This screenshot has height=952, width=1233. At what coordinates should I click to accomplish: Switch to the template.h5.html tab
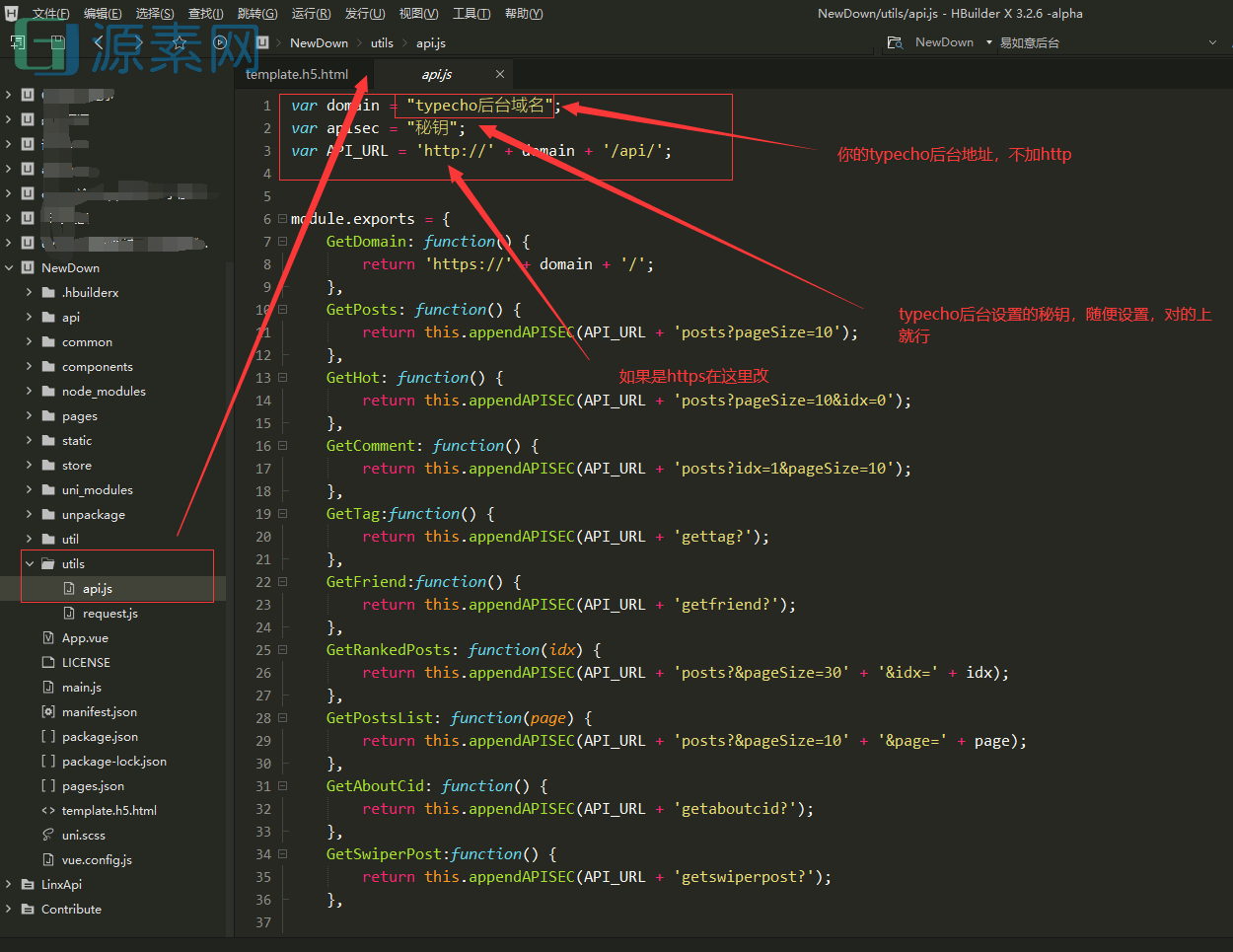(x=297, y=75)
